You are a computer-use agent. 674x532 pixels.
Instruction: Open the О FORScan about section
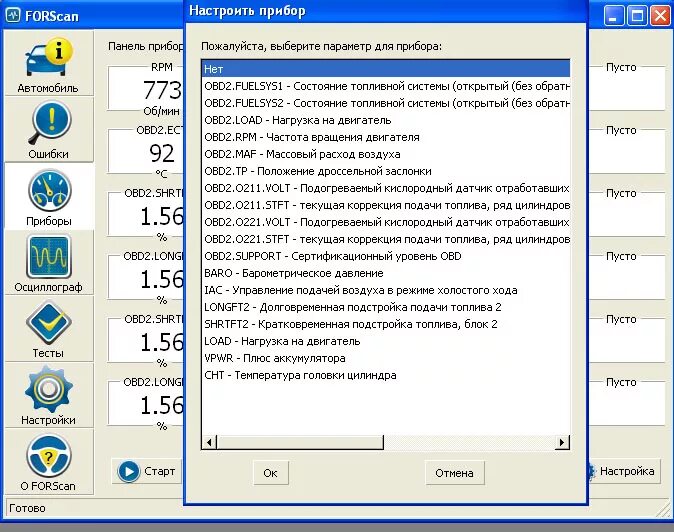49,462
